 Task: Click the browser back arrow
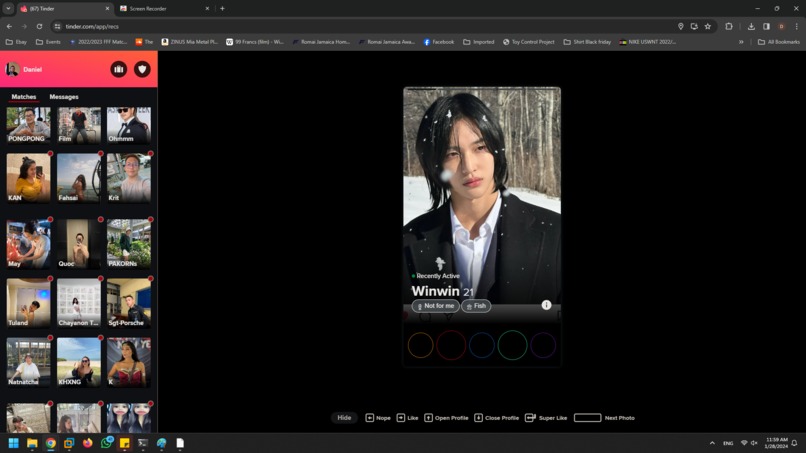9,26
